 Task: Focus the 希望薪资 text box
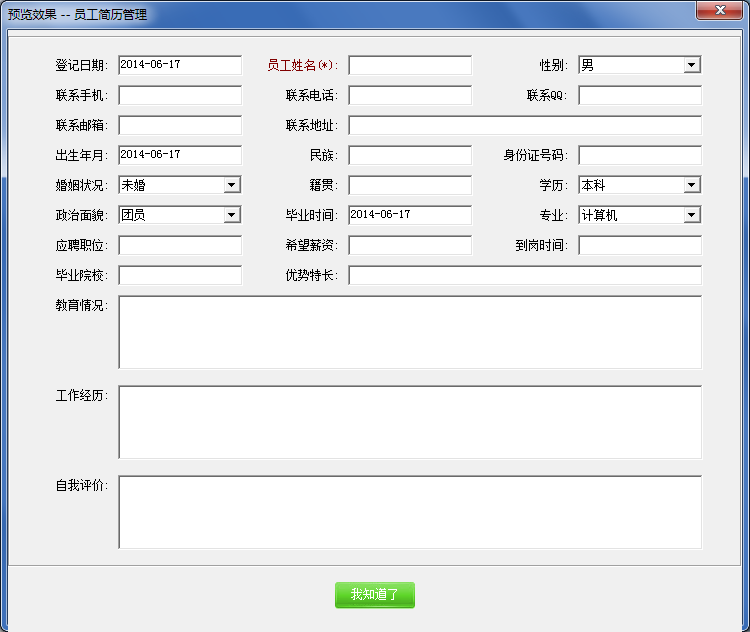tap(410, 245)
